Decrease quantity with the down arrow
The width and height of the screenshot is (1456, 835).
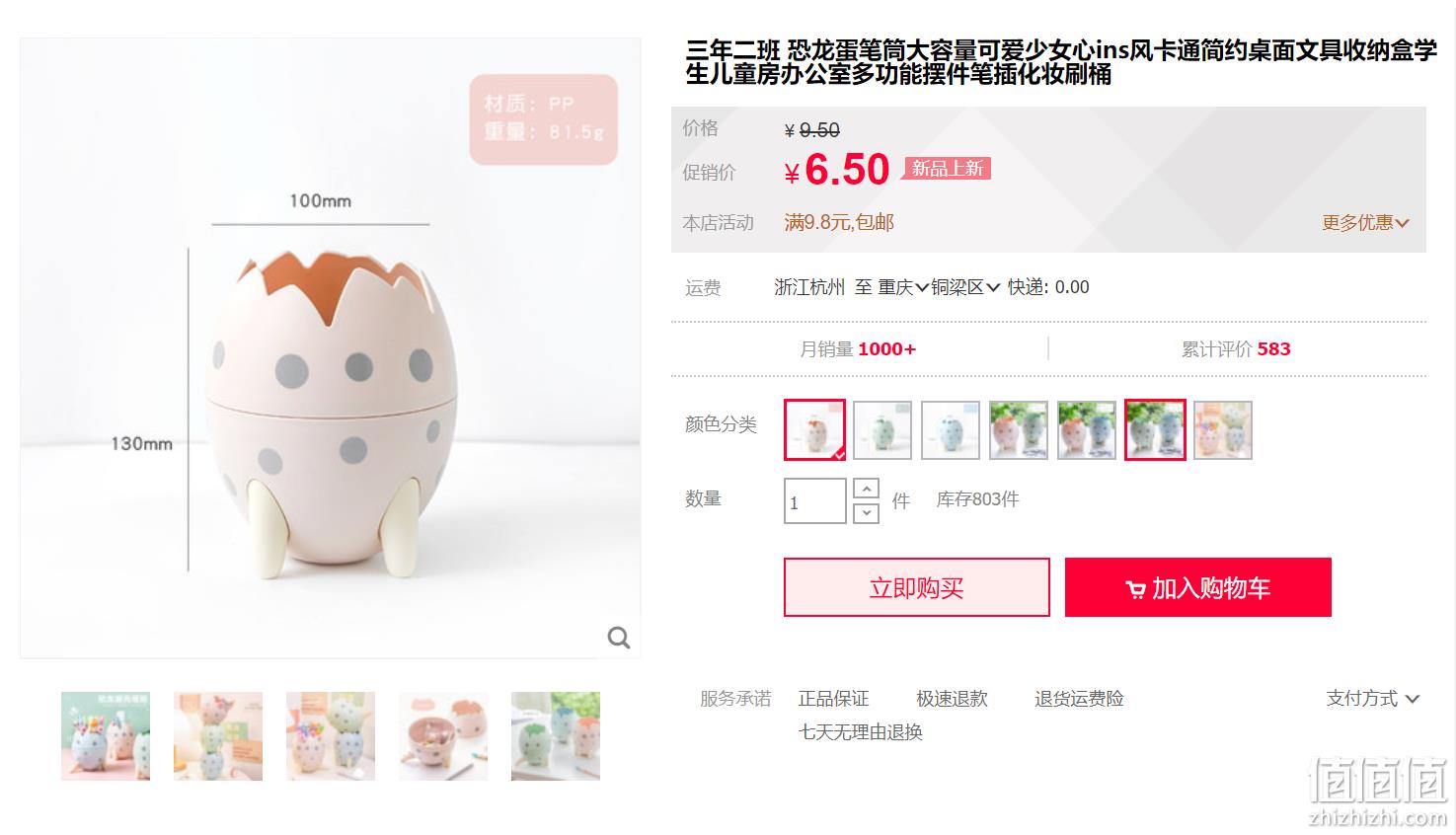point(866,513)
